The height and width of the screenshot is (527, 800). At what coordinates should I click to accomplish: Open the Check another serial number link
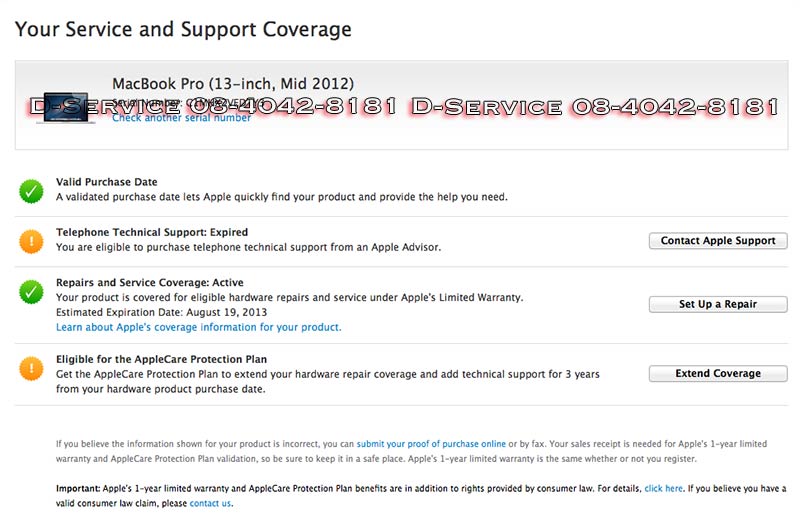coord(181,118)
